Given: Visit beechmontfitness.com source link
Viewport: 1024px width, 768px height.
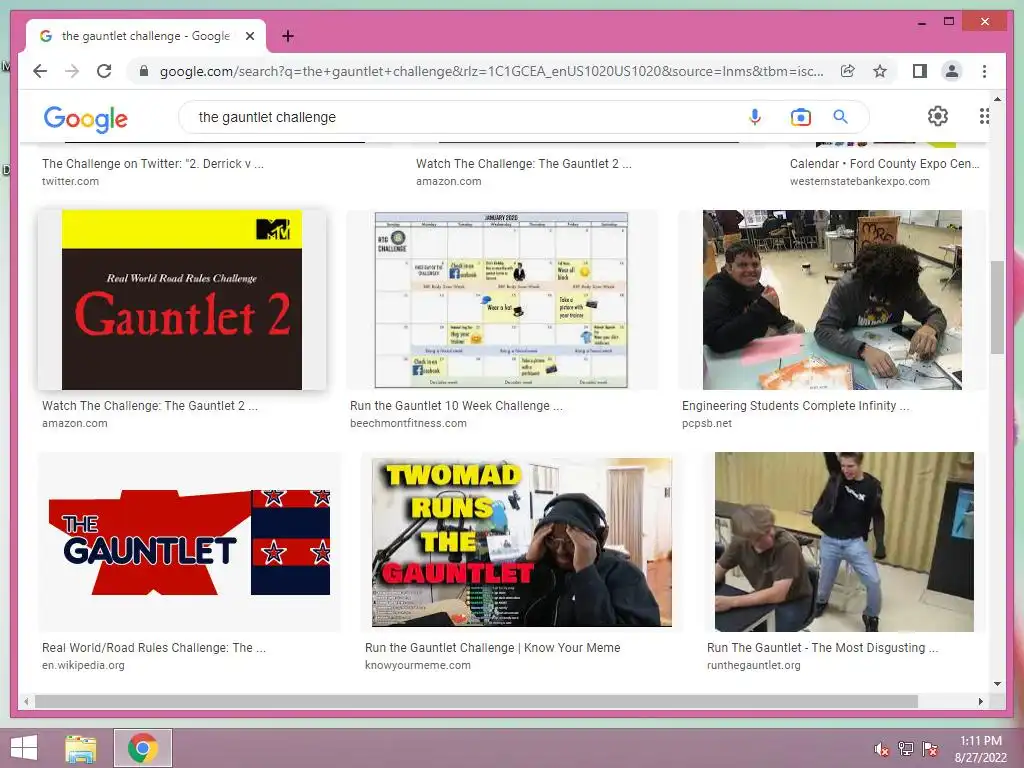Looking at the screenshot, I should tap(408, 423).
